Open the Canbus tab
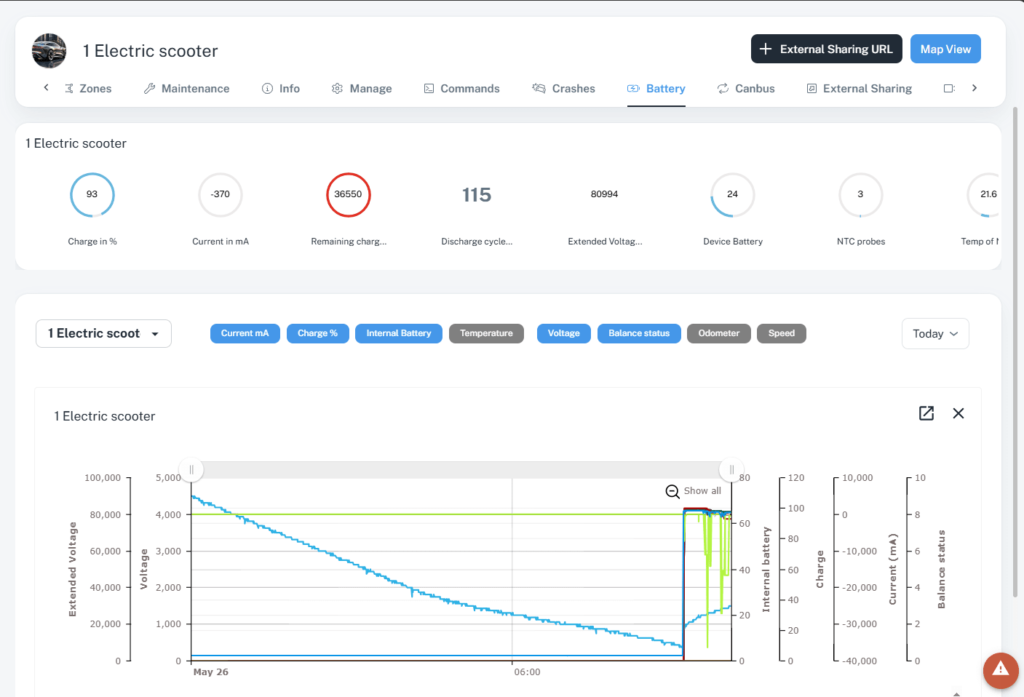Screen dimensions: 1024x697 746,88
